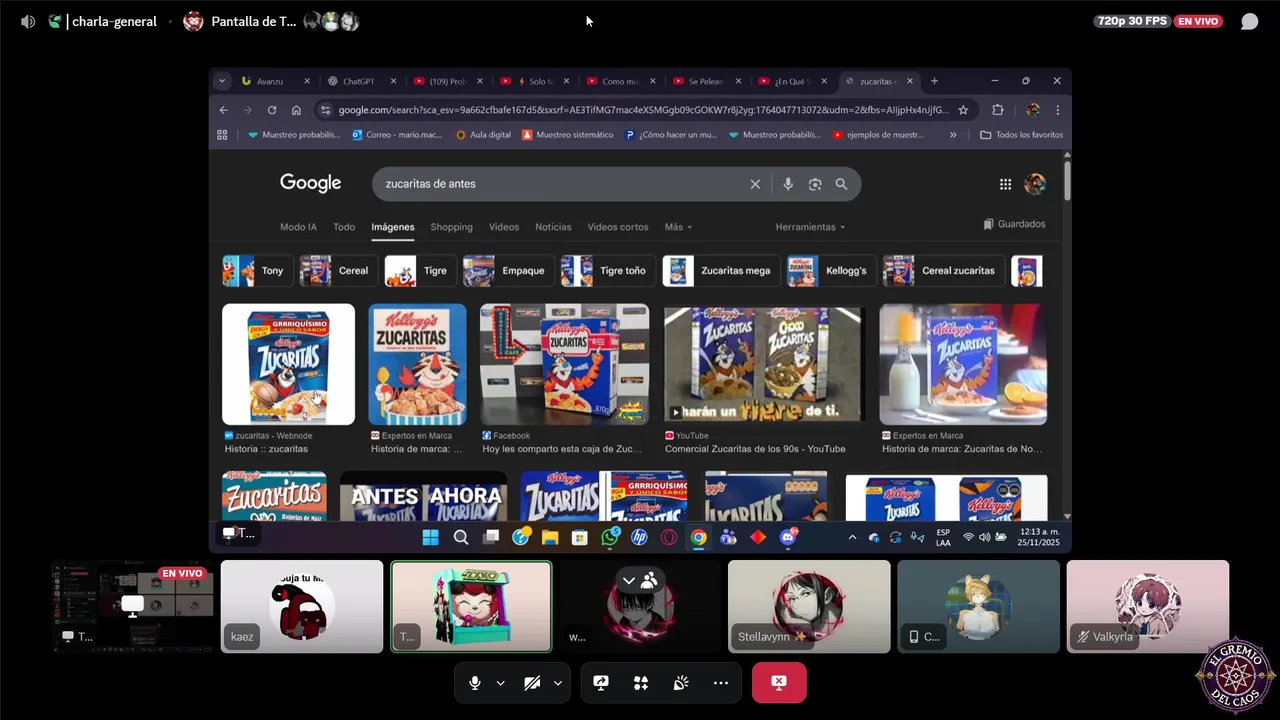The height and width of the screenshot is (720, 1280).
Task: Switch to the Se Pelean browser tab
Action: [x=706, y=81]
